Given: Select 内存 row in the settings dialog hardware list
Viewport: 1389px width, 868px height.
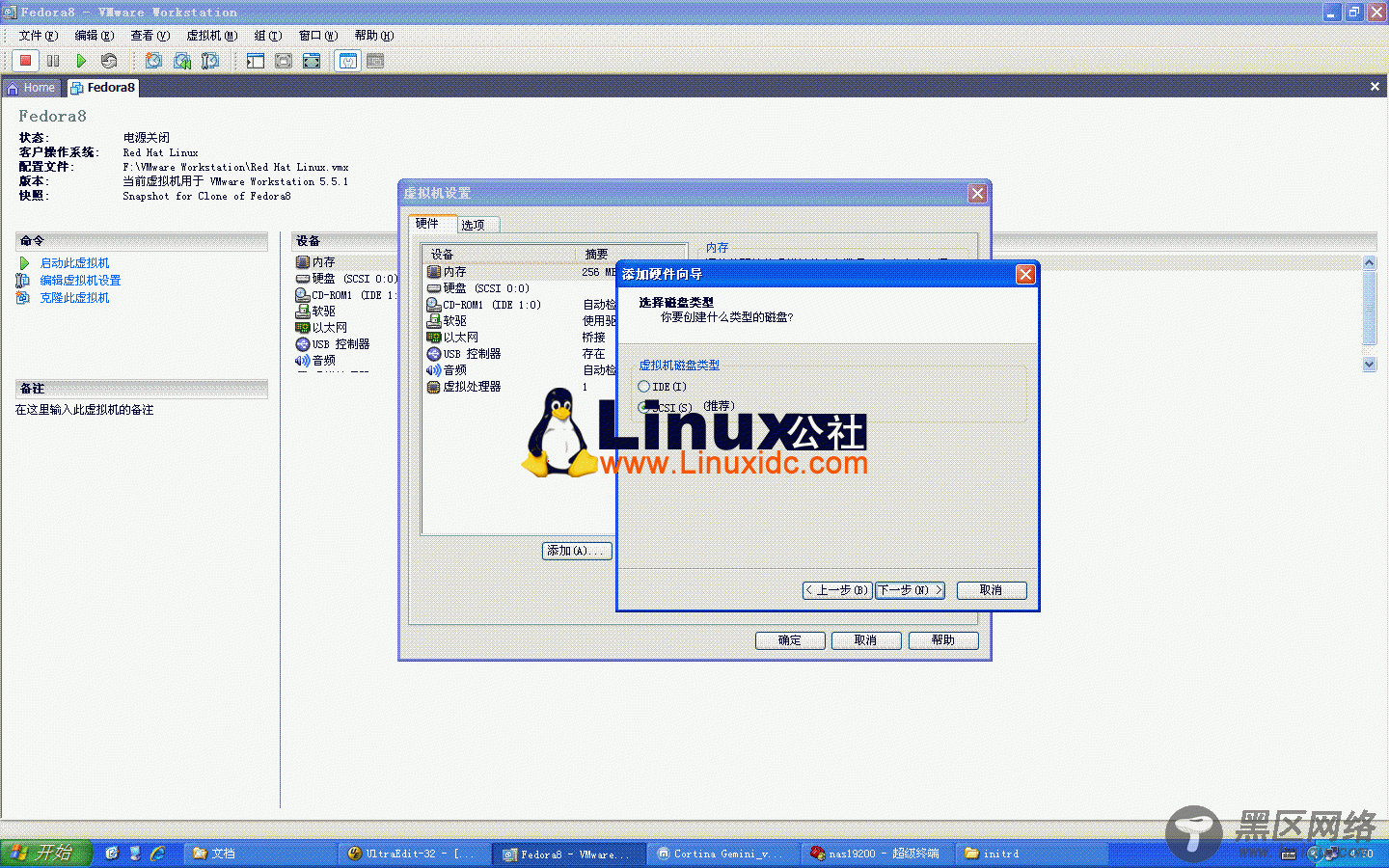Looking at the screenshot, I should 521,272.
